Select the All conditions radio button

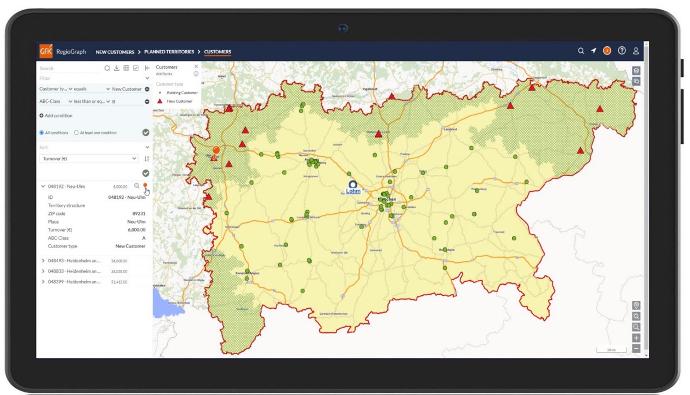tap(42, 132)
